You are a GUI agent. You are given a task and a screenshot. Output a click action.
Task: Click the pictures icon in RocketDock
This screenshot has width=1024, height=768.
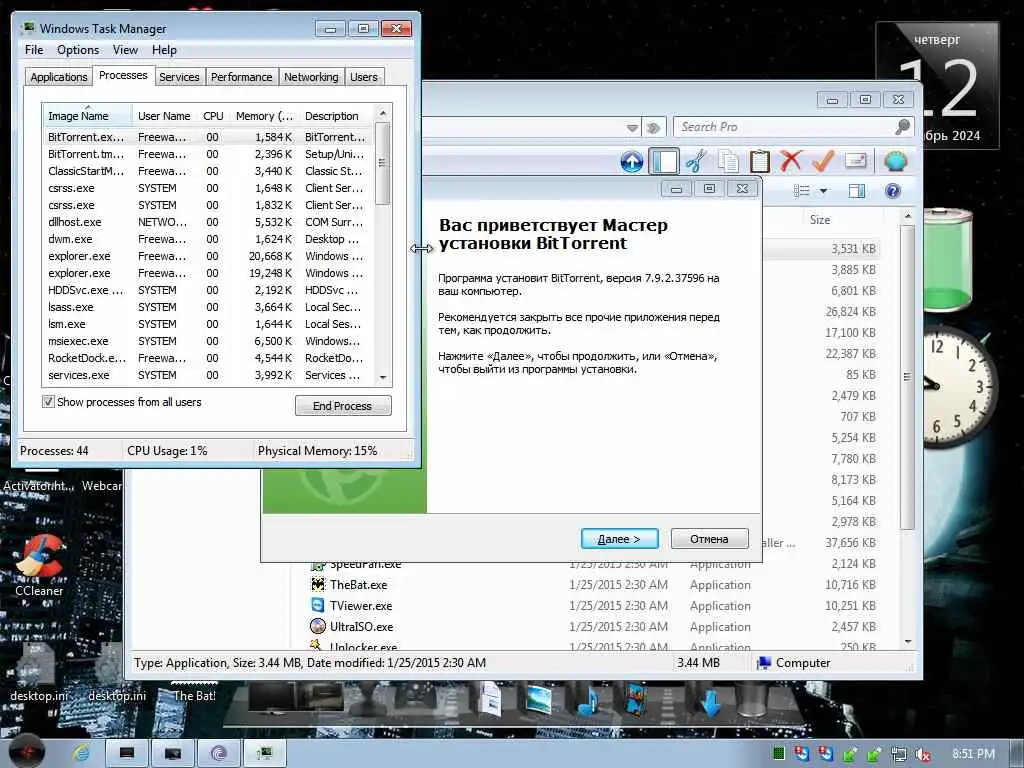539,700
